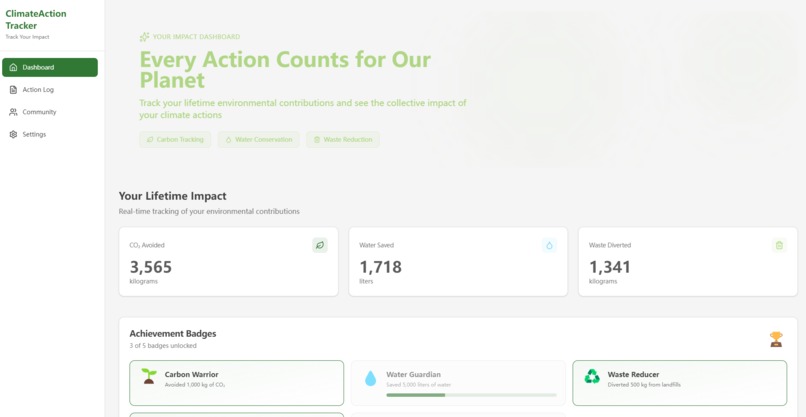Open Settings from the sidebar
The image size is (806, 417).
pyautogui.click(x=50, y=134)
